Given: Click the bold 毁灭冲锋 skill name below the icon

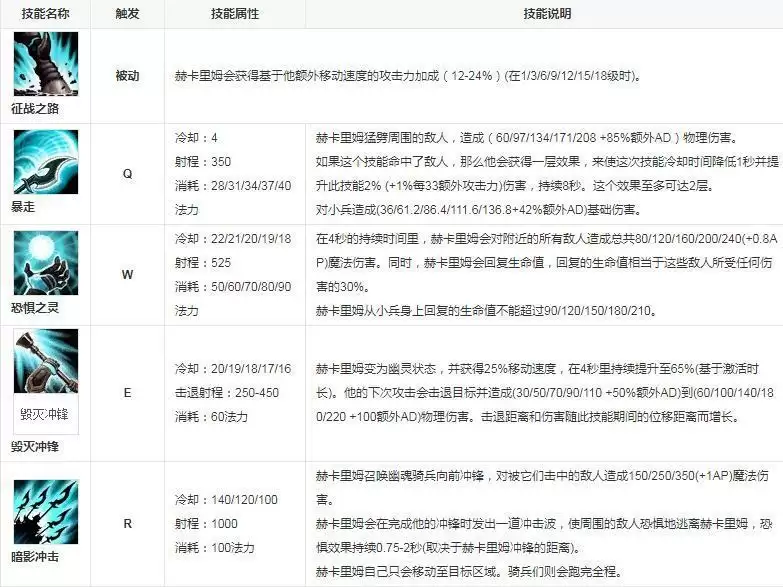Looking at the screenshot, I should tap(35, 446).
